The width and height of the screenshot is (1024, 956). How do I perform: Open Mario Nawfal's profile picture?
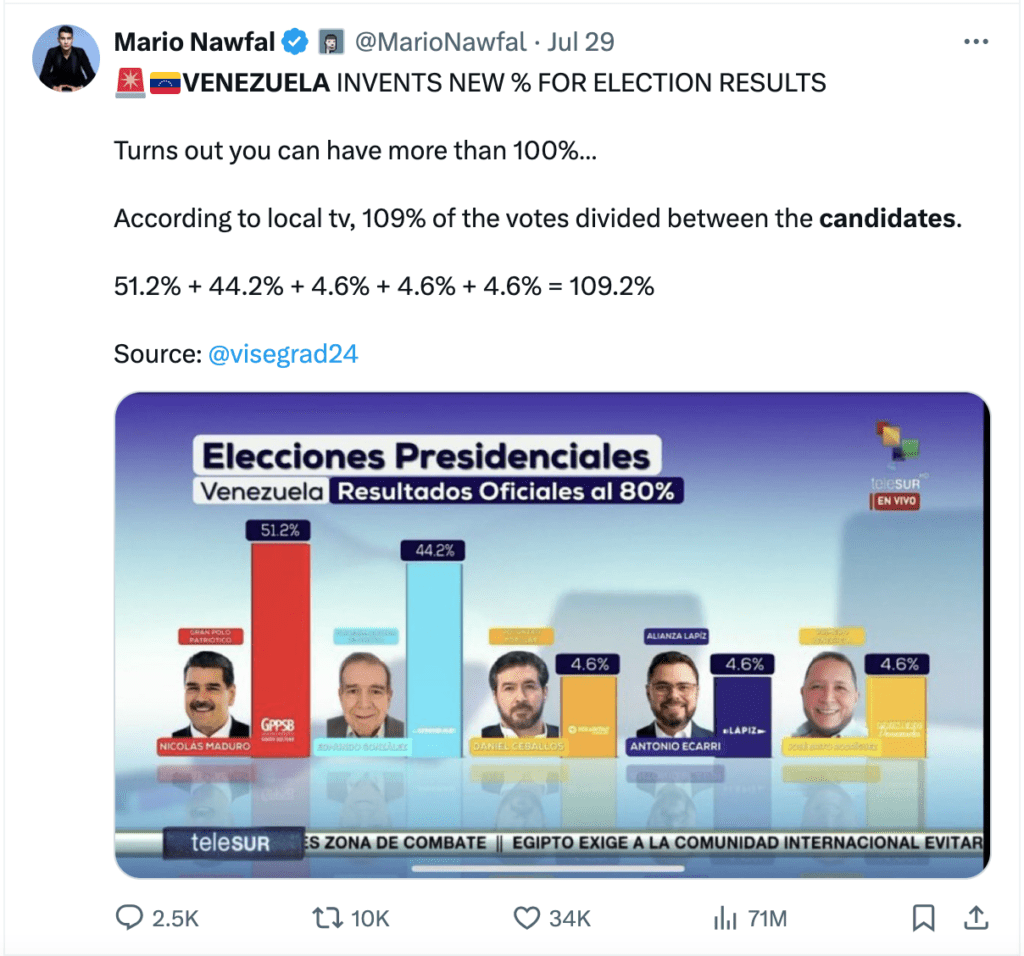click(x=66, y=58)
